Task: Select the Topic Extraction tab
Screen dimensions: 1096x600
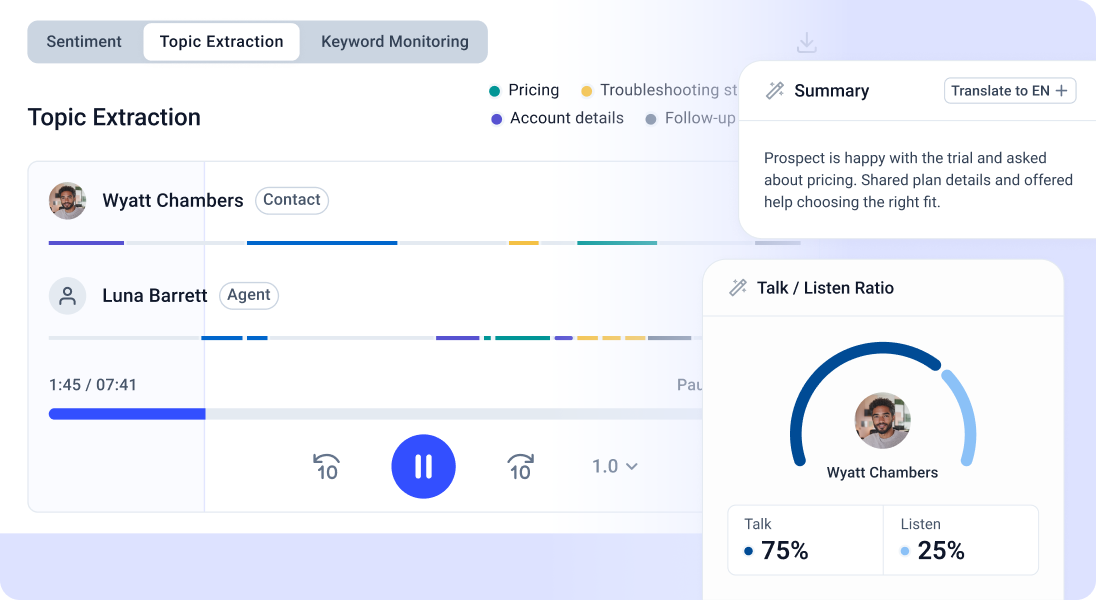Action: coord(221,42)
